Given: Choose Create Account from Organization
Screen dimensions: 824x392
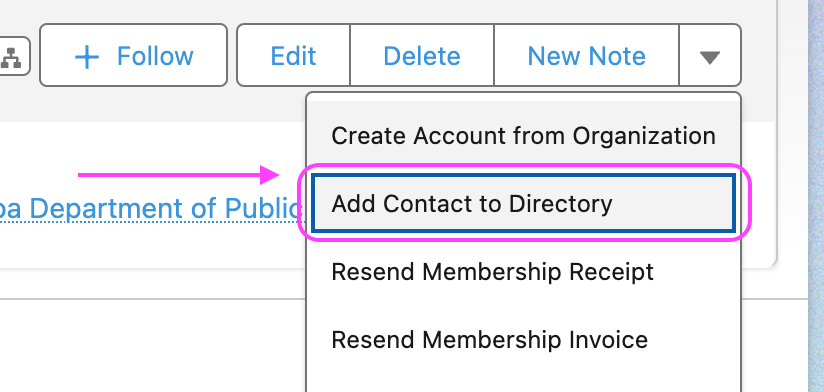Looking at the screenshot, I should (523, 136).
